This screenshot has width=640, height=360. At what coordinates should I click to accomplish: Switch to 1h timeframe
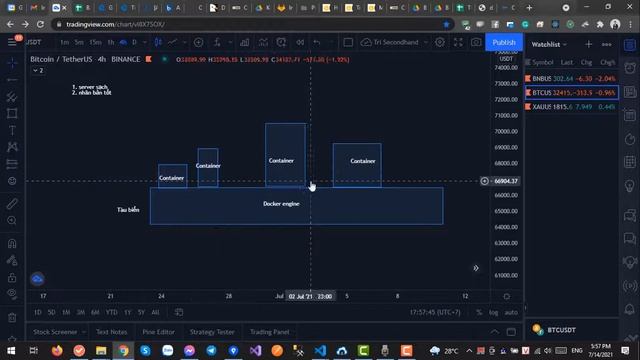[x=111, y=42]
